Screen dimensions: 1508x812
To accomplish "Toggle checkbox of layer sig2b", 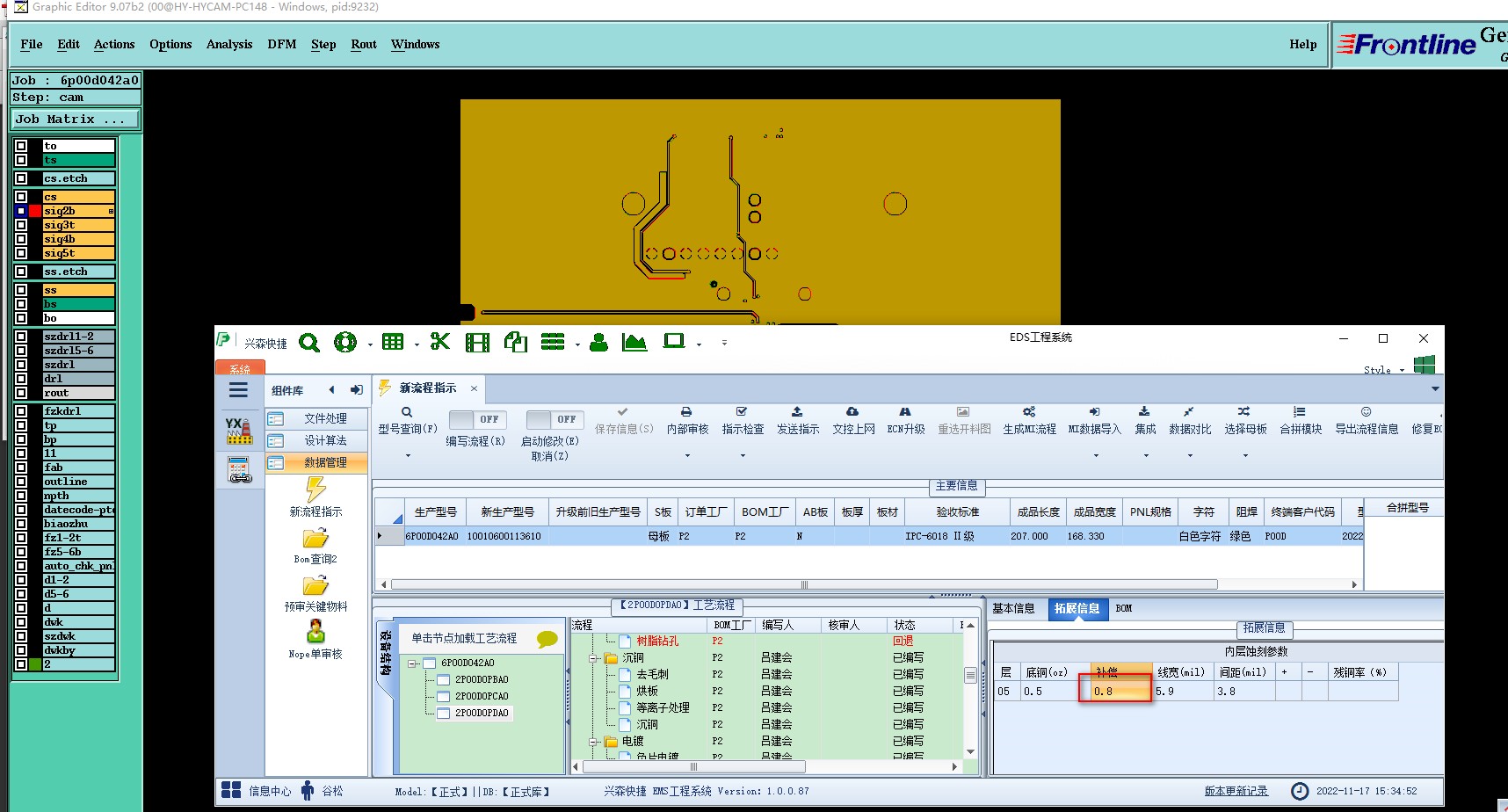I will pos(21,211).
